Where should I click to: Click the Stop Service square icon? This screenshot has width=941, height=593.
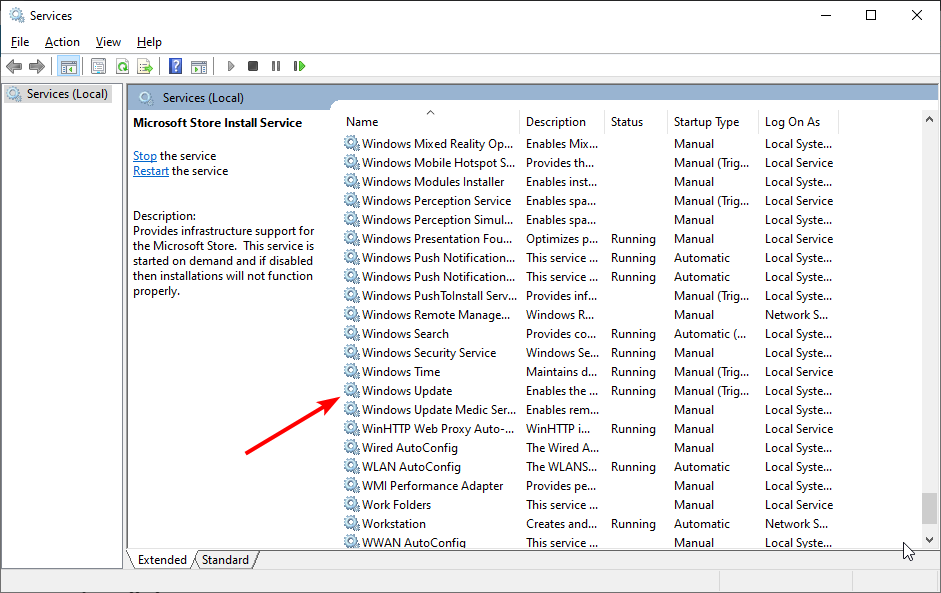pyautogui.click(x=253, y=66)
